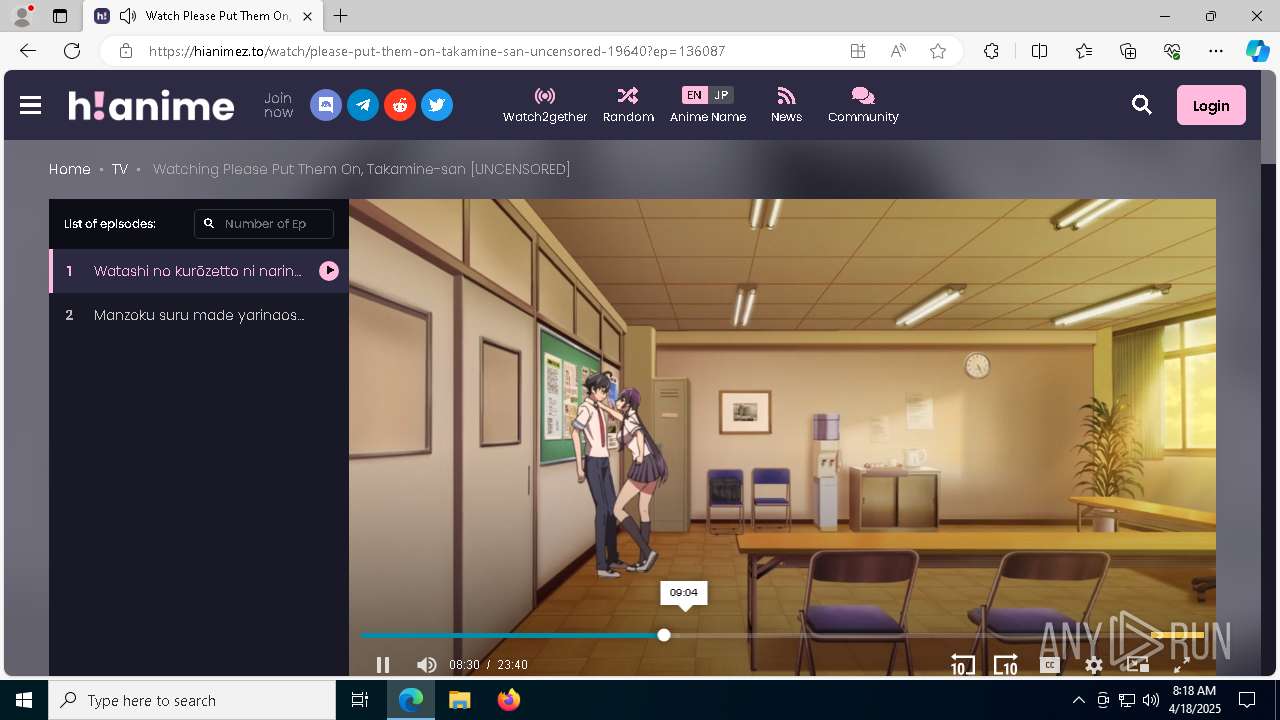Open Watch2gether
Viewport: 1280px width, 720px height.
tap(545, 105)
